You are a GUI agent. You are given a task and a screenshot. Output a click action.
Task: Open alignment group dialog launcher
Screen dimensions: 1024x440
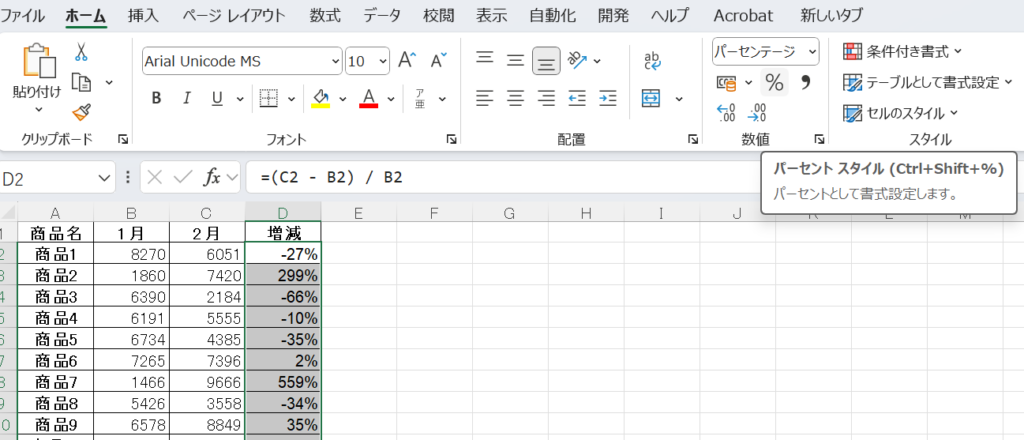click(x=692, y=139)
